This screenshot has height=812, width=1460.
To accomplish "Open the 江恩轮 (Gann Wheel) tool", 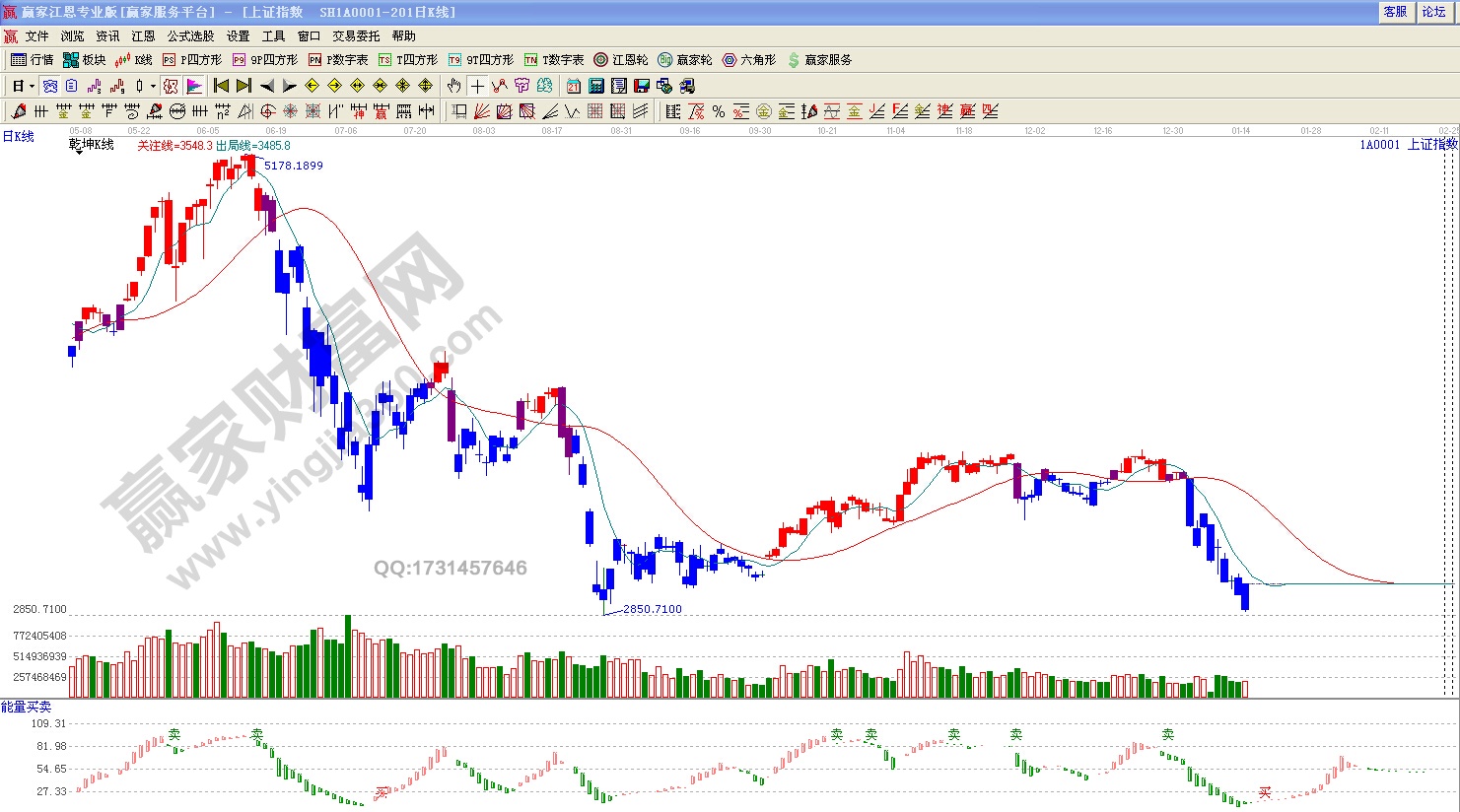I will pyautogui.click(x=621, y=60).
